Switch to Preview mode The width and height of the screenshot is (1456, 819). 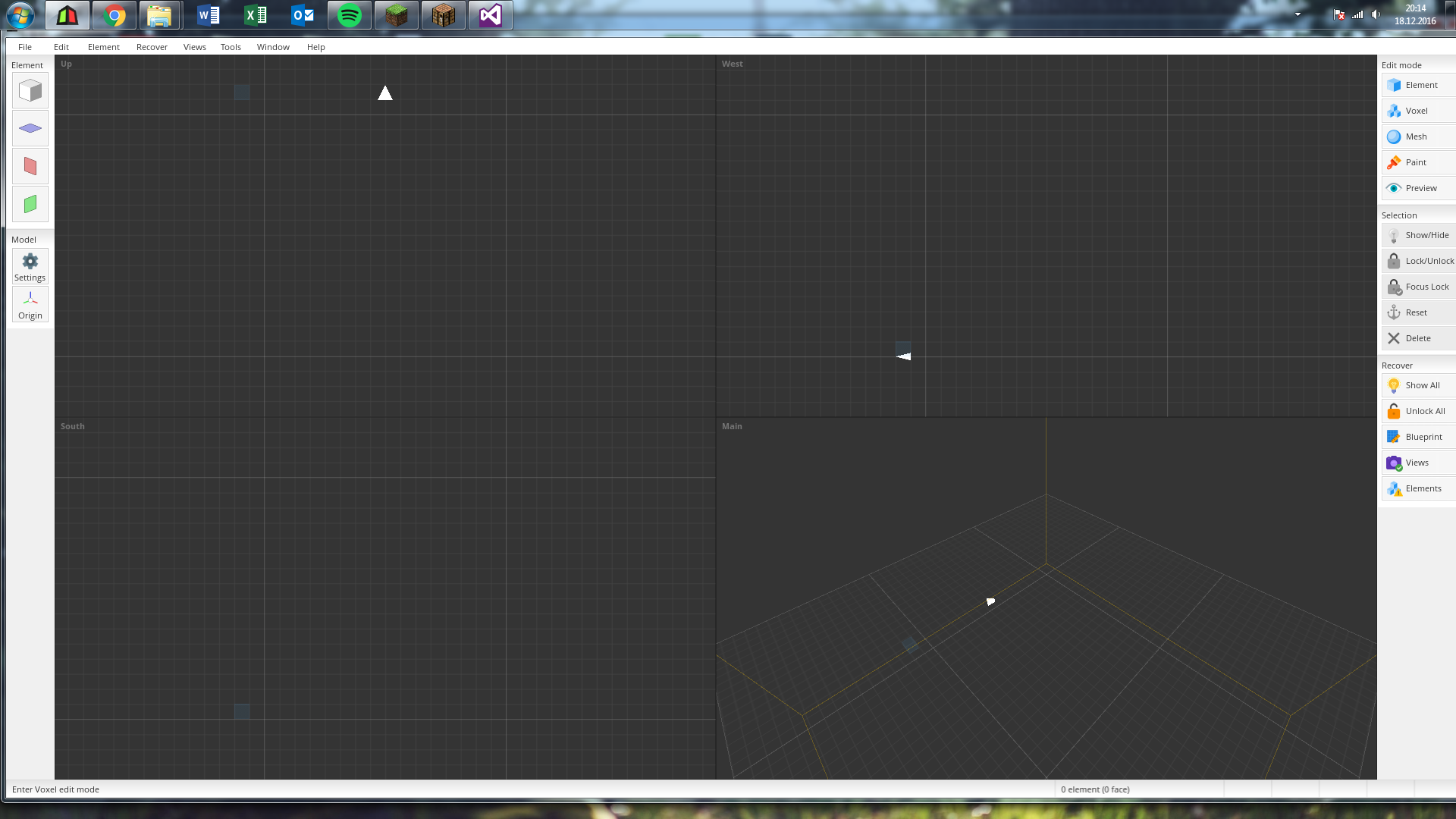[1417, 188]
